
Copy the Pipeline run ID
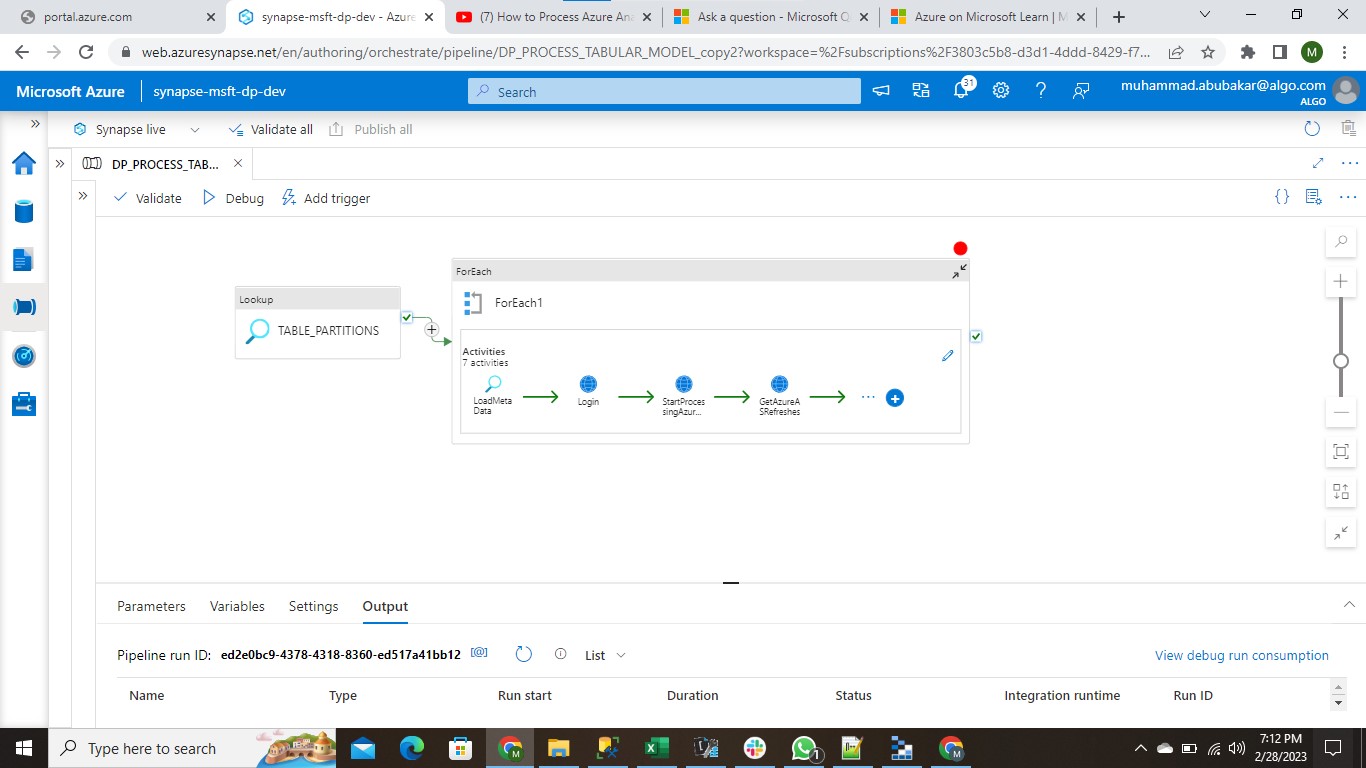(x=479, y=652)
